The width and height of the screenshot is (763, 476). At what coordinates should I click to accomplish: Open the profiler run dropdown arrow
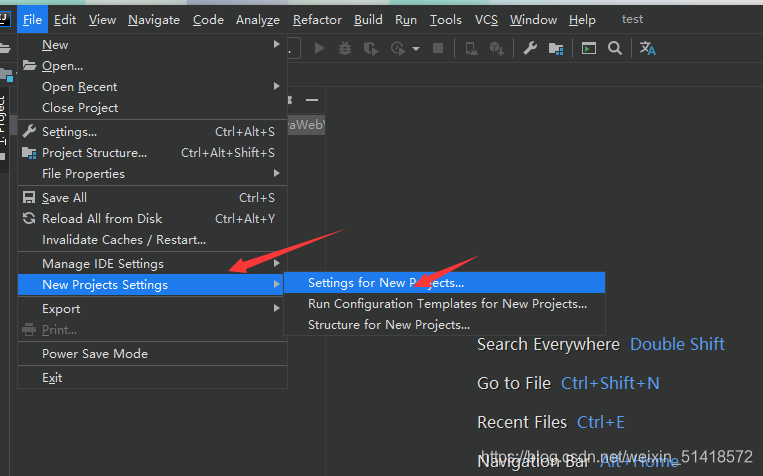[416, 49]
